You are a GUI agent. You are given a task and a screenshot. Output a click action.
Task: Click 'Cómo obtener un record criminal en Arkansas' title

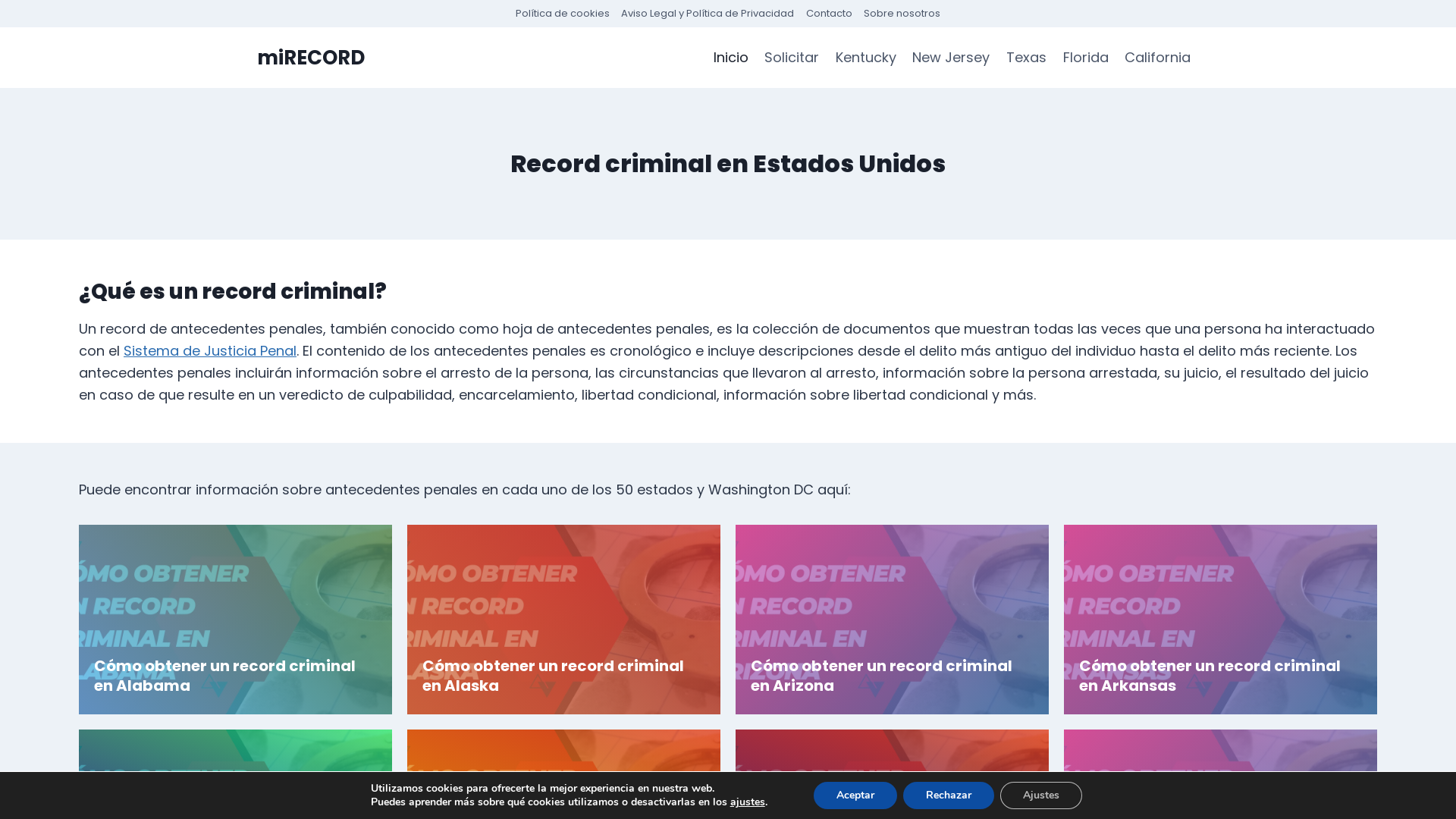pyautogui.click(x=1210, y=676)
